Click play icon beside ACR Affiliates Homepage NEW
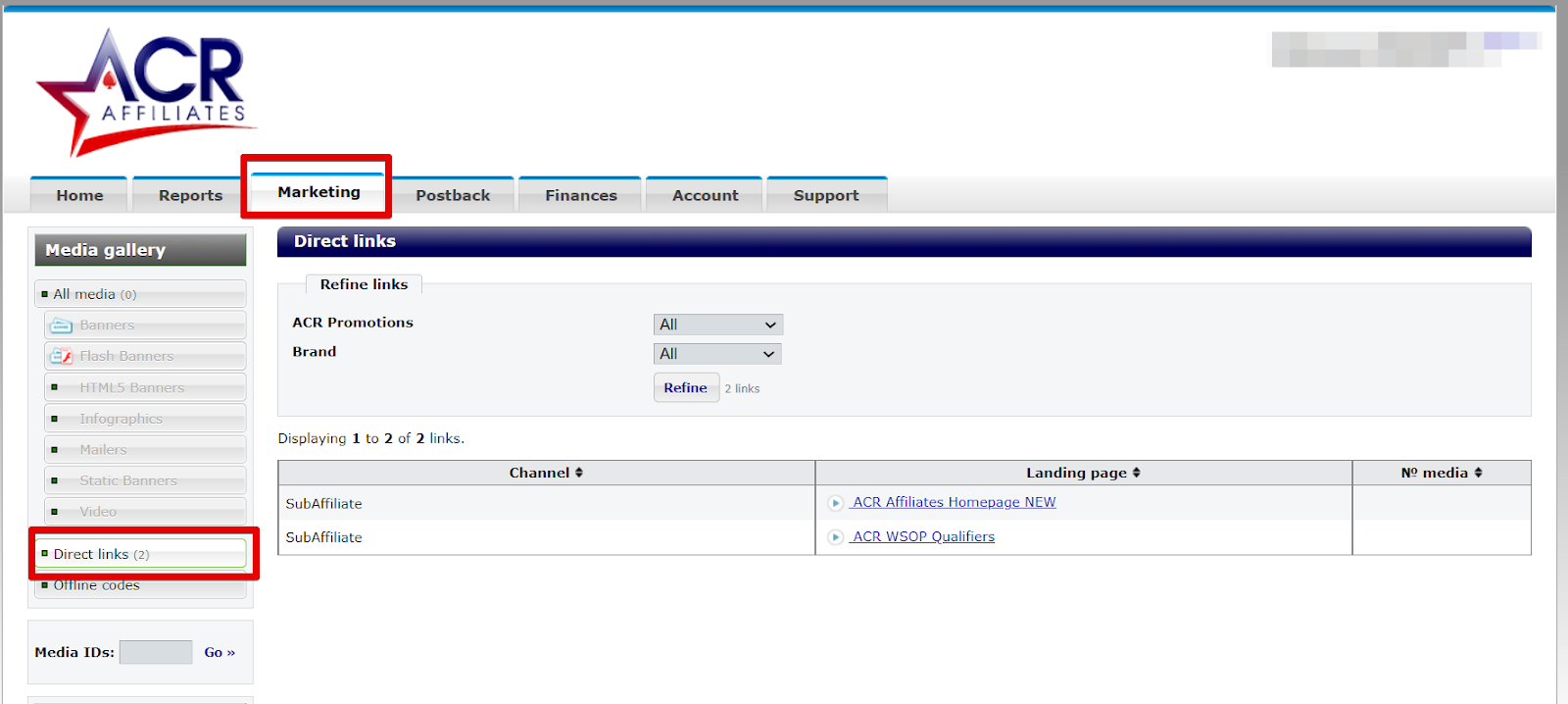 tap(836, 503)
